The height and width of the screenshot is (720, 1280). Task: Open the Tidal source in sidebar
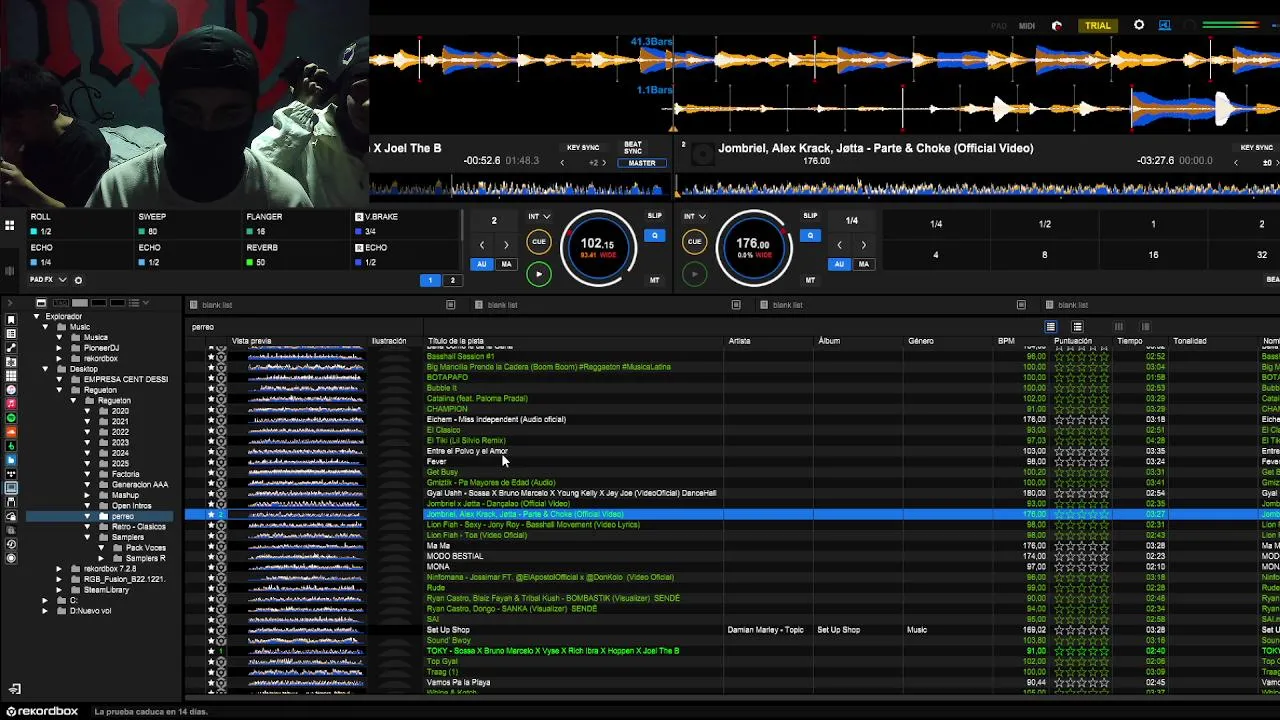pos(11,473)
